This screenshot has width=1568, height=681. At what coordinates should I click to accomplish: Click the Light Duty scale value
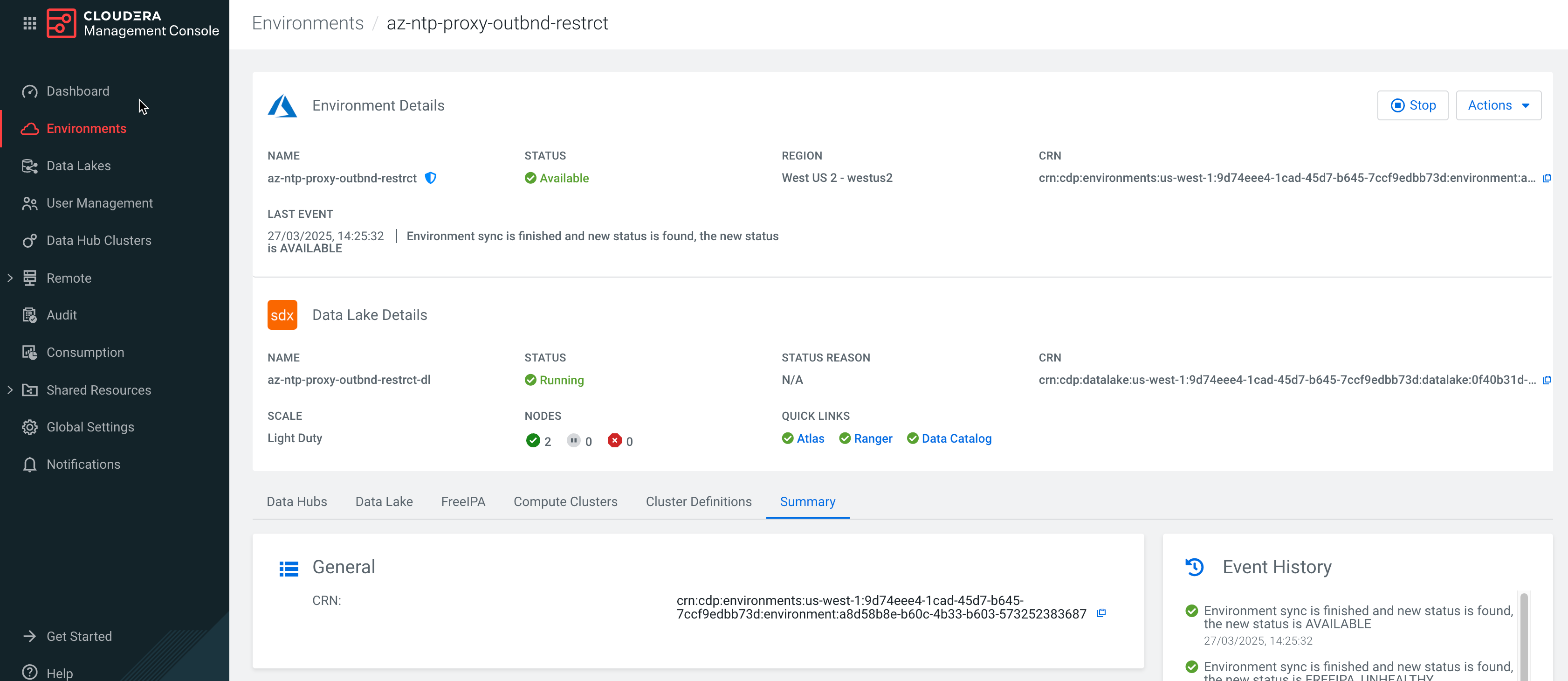[295, 438]
